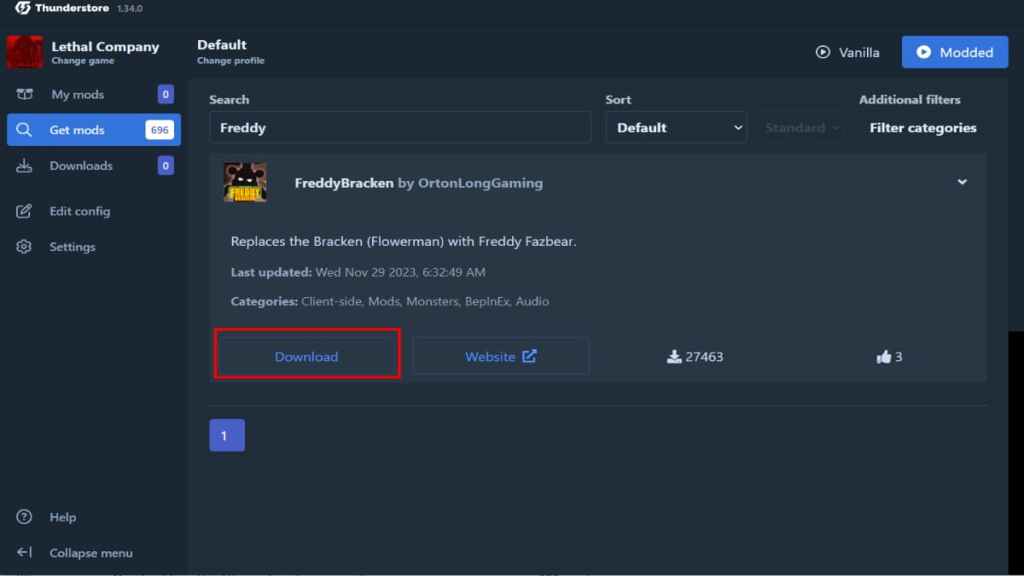The image size is (1024, 576).
Task: Collapse the FreddyBracken mod card chevron
Action: tap(962, 182)
